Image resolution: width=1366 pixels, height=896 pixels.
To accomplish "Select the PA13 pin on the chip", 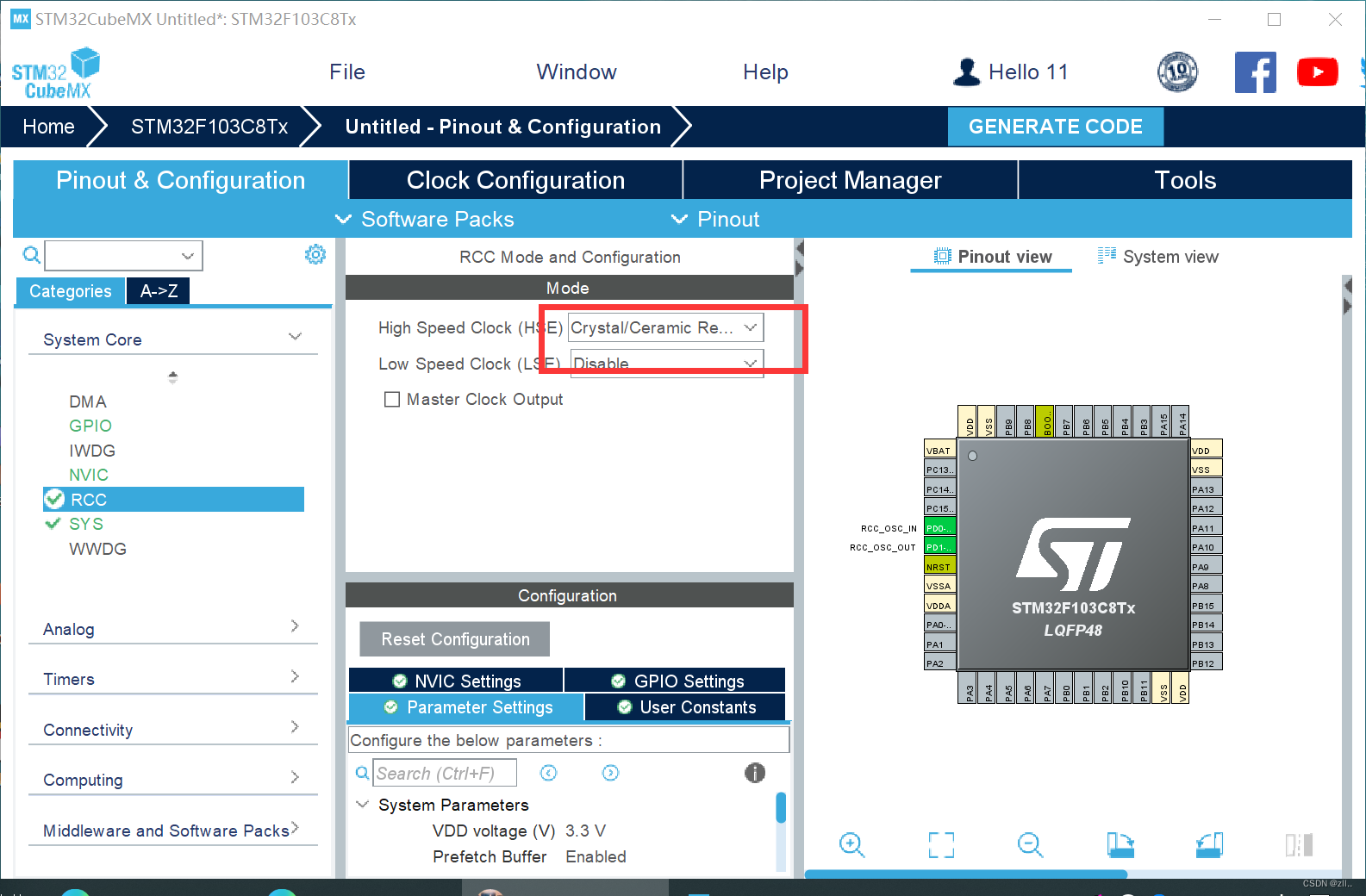I will pos(1206,488).
